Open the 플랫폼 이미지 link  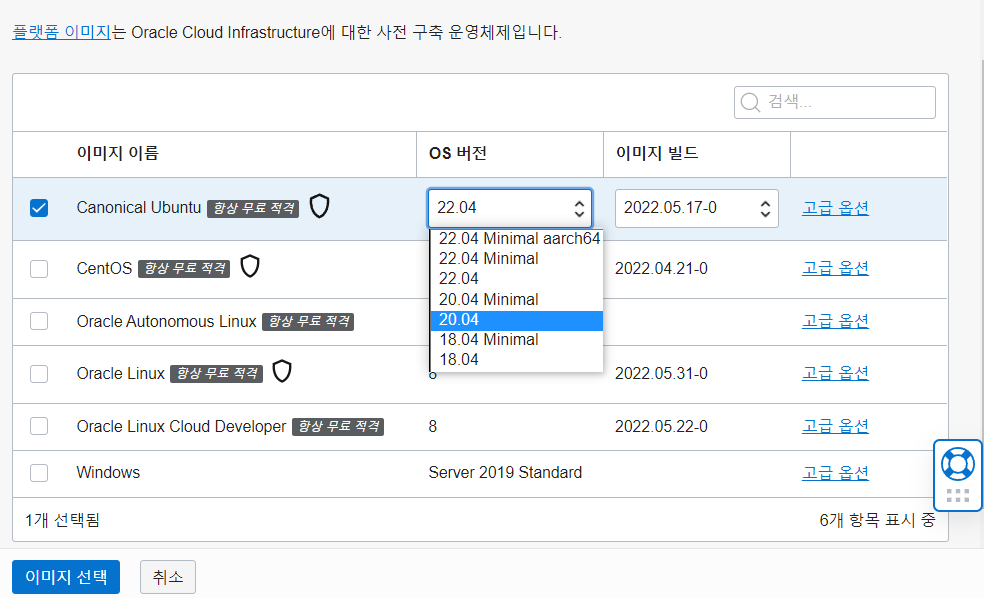click(62, 32)
